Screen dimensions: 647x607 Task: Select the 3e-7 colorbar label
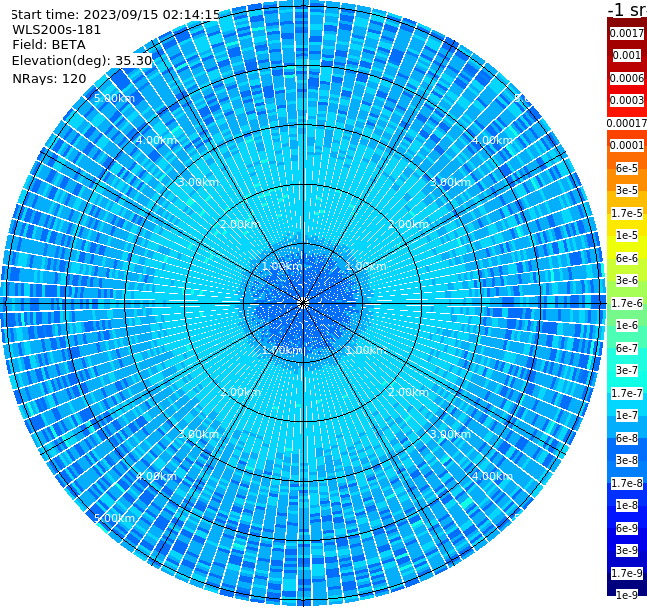(x=627, y=371)
